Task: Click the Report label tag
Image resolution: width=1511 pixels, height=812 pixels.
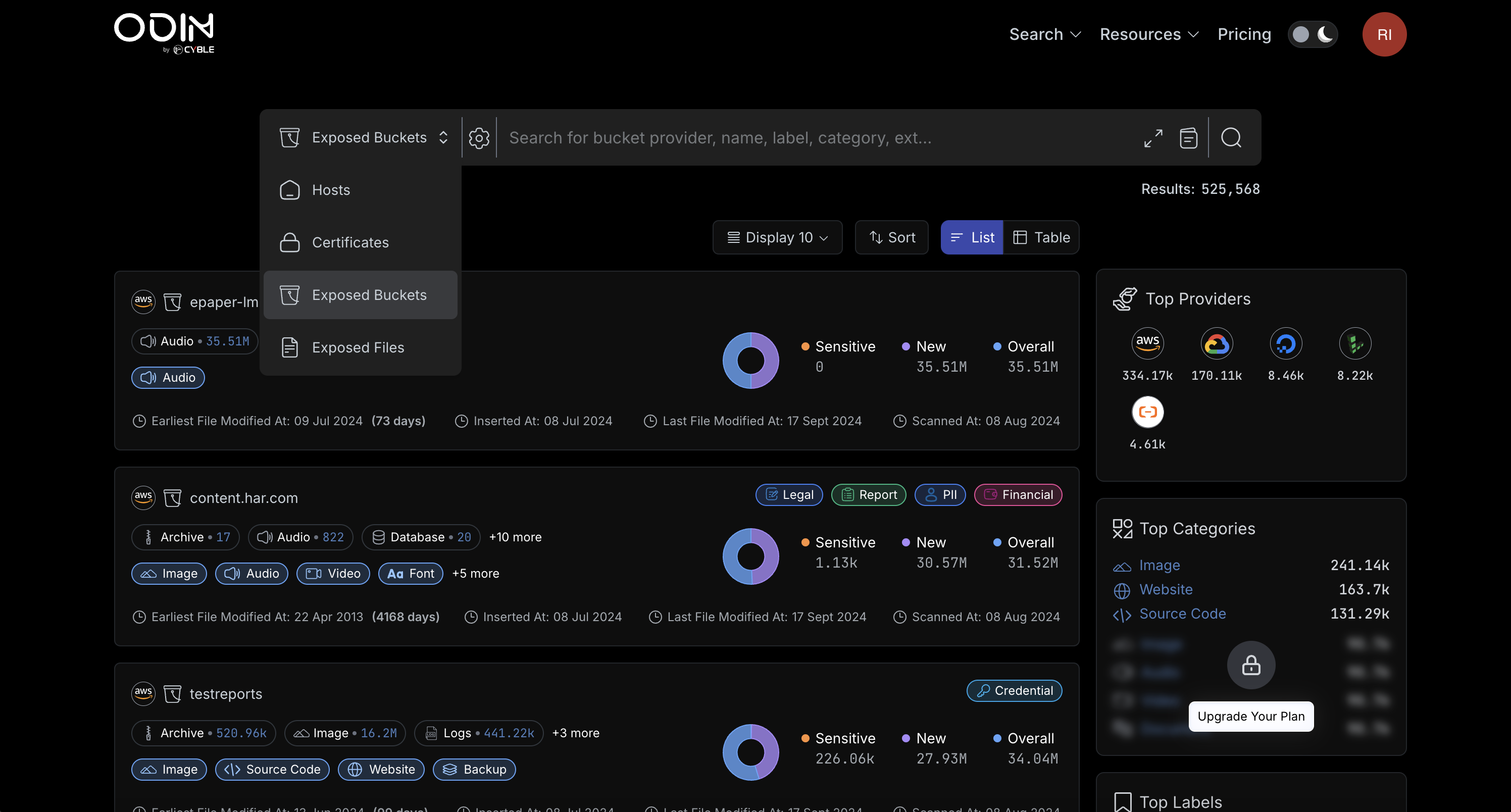Action: point(868,494)
